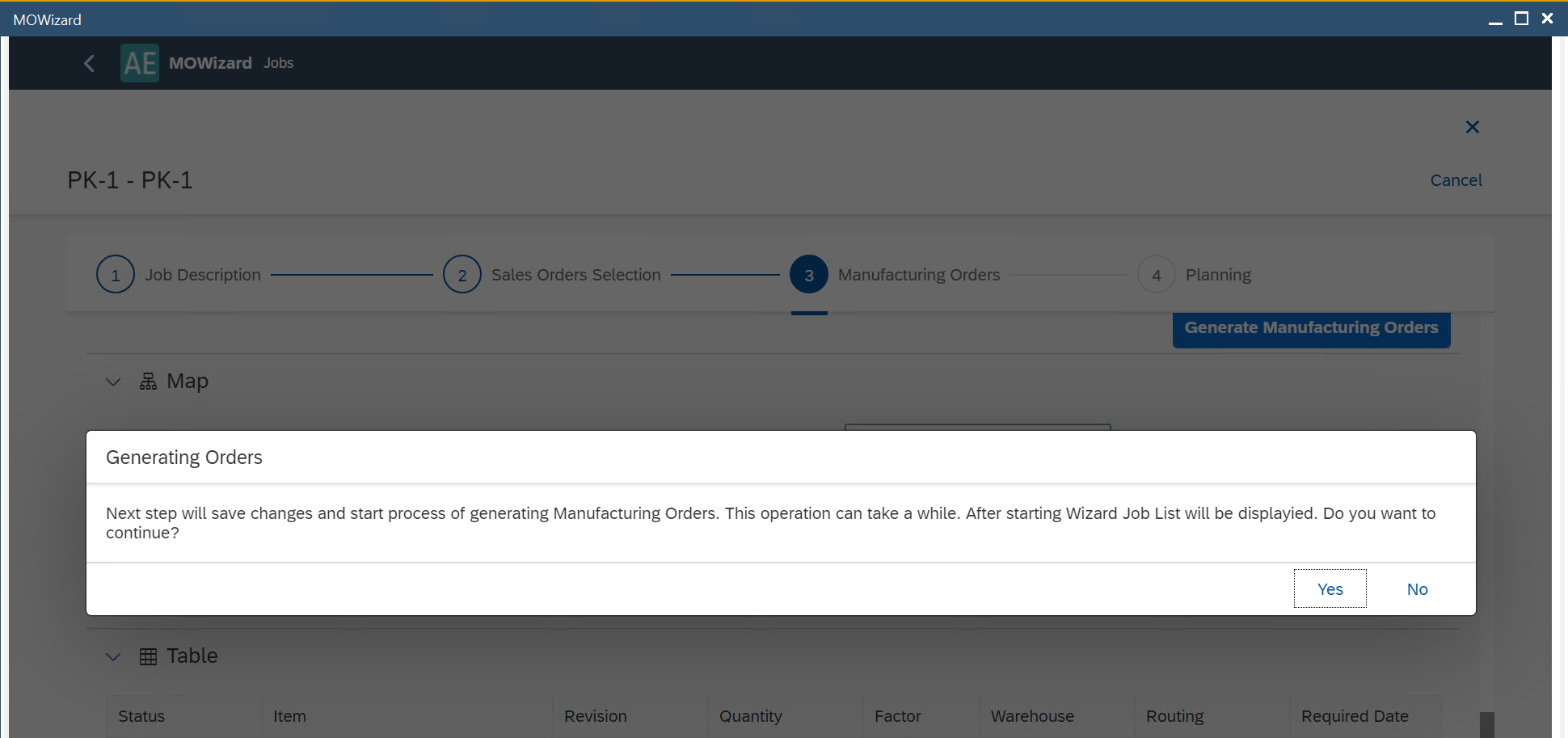Maximize the MOWizard window
The height and width of the screenshot is (738, 1568).
pyautogui.click(x=1521, y=19)
